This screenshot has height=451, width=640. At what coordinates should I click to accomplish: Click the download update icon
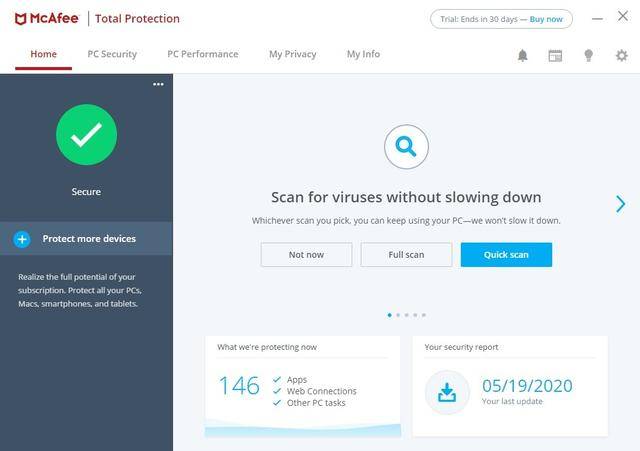447,392
